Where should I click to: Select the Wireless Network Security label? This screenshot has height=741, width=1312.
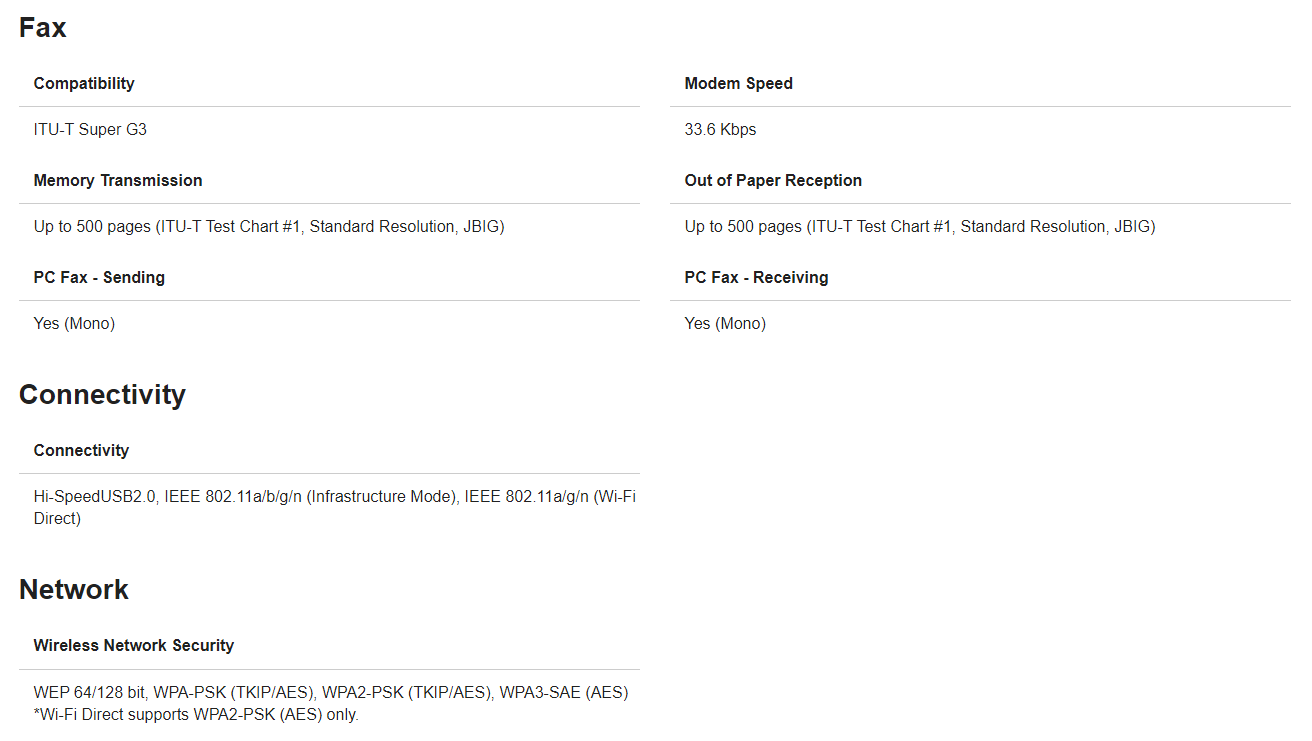[x=134, y=646]
